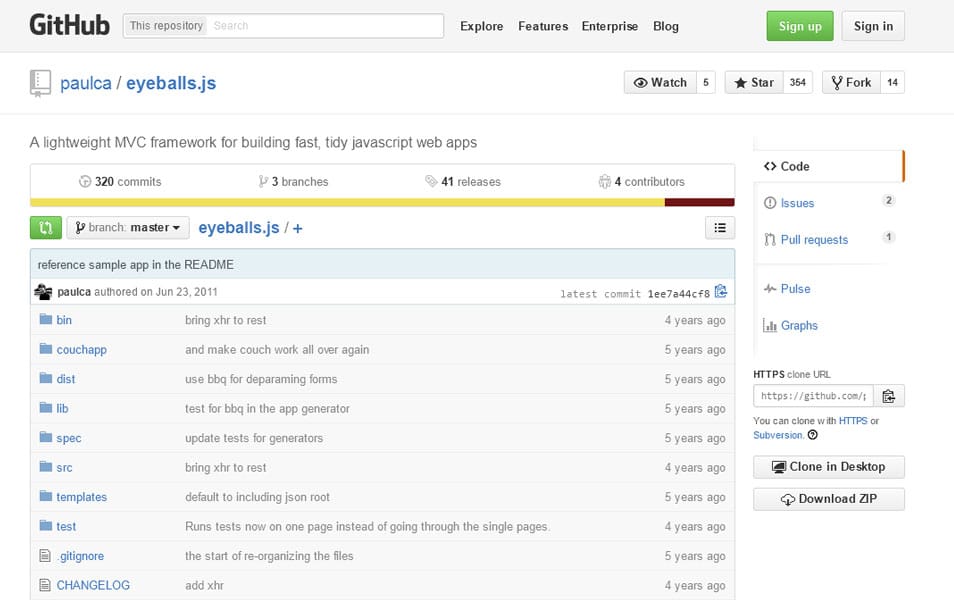This screenshot has width=954, height=600.
Task: Click the spec folder icon
Action: pos(46,437)
